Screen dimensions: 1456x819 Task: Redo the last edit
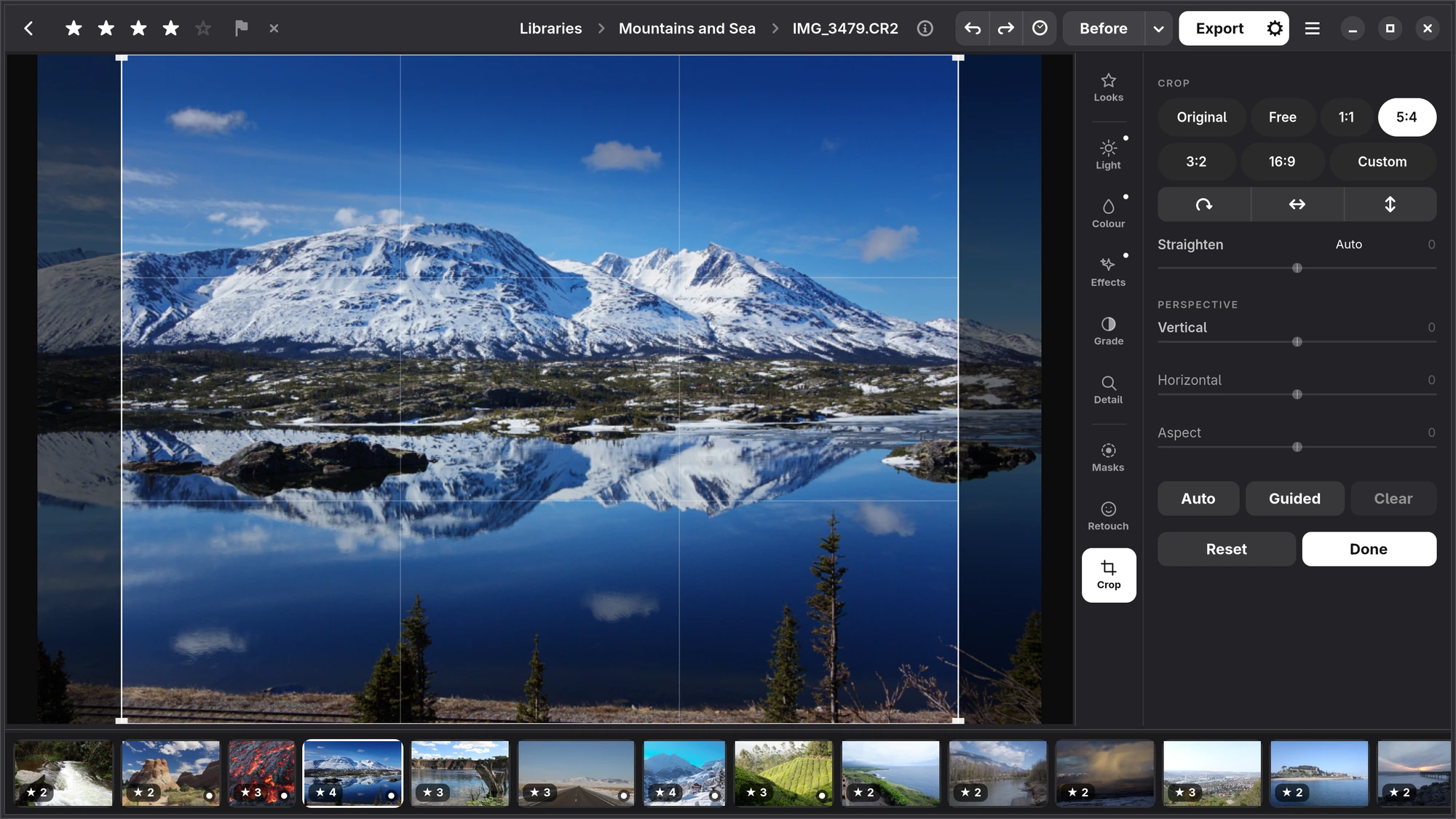point(1005,28)
